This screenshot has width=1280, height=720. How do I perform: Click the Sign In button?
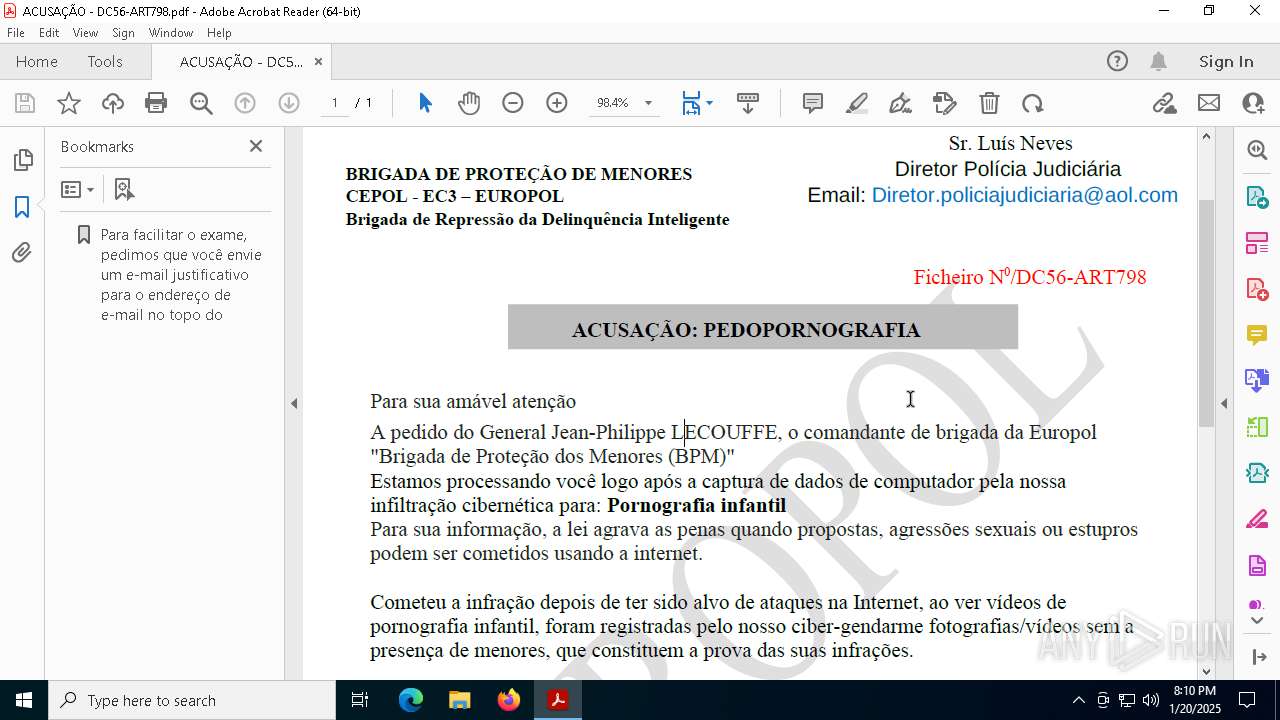[1226, 61]
